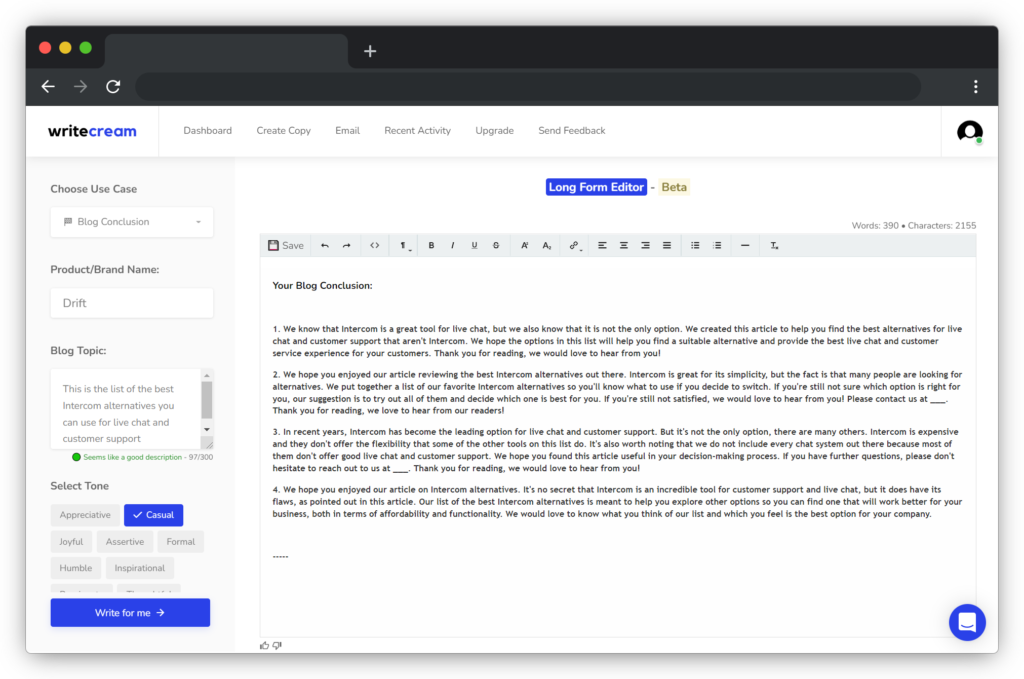
Task: Go back in the browser
Action: pyautogui.click(x=48, y=86)
